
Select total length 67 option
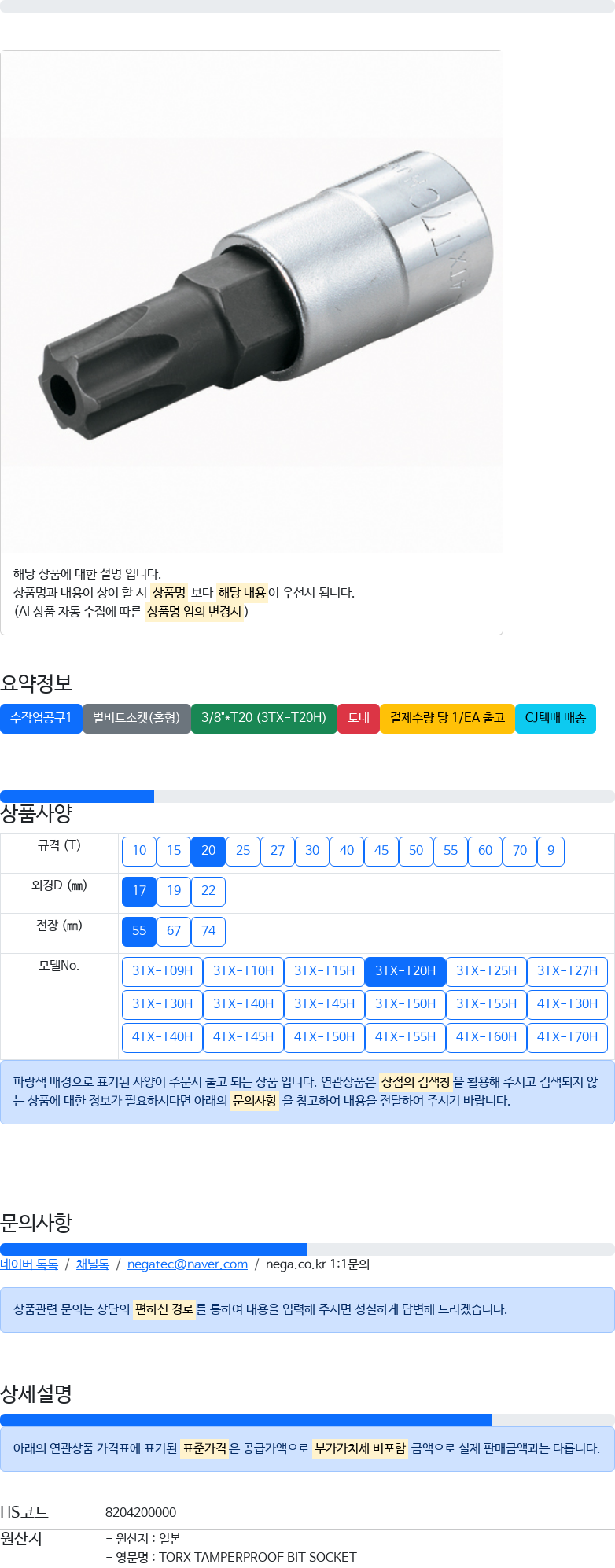tap(174, 931)
